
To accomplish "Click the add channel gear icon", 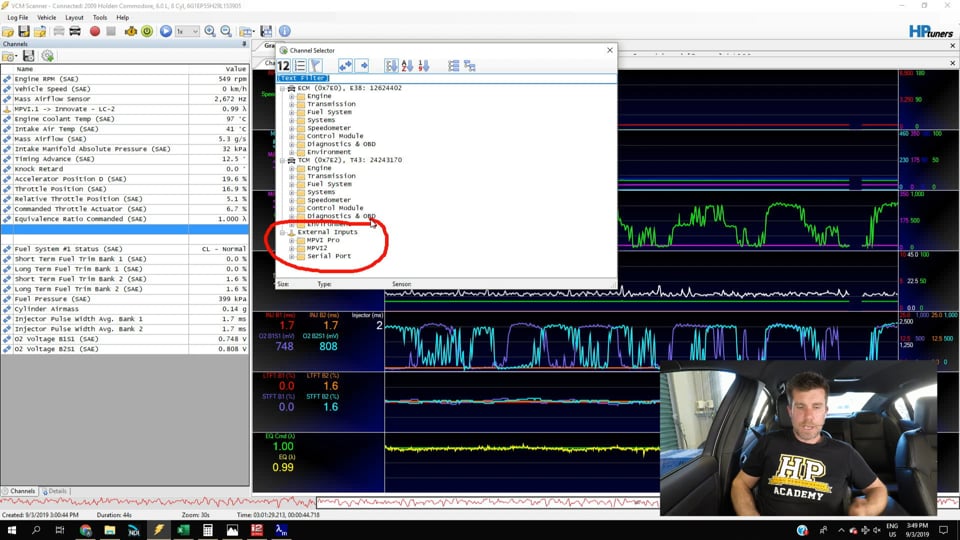I will [47, 56].
